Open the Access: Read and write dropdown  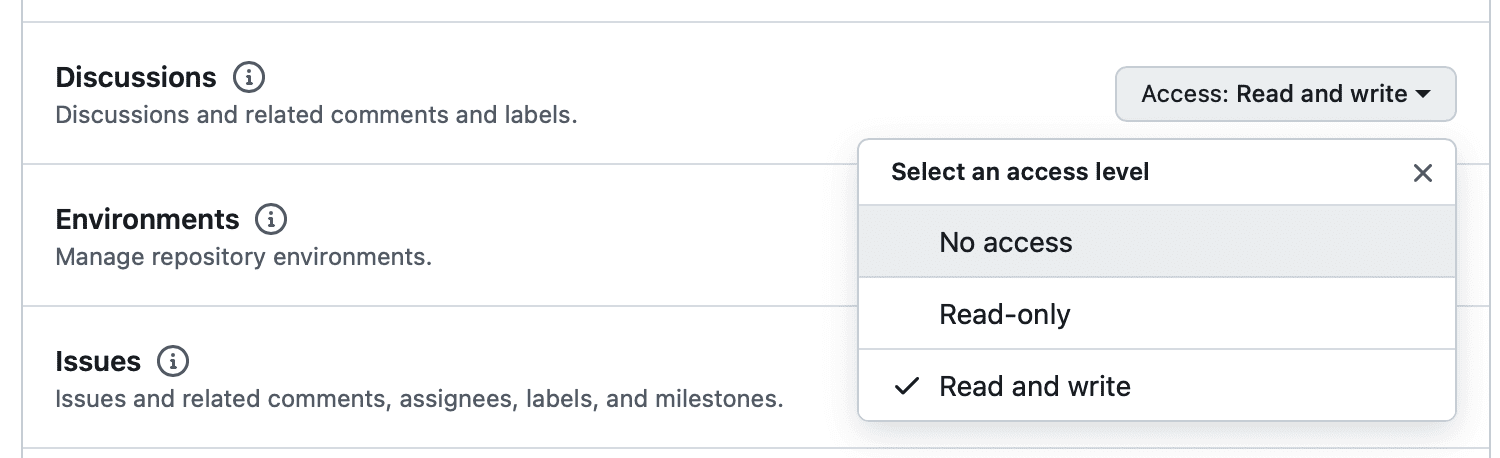(1285, 94)
